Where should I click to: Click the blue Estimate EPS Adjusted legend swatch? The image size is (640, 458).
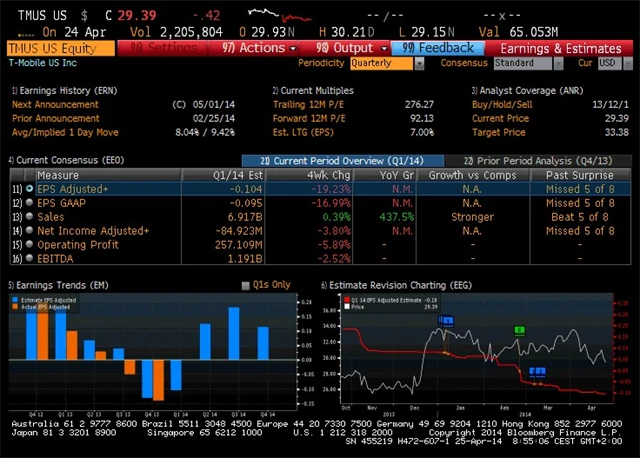pyautogui.click(x=15, y=300)
